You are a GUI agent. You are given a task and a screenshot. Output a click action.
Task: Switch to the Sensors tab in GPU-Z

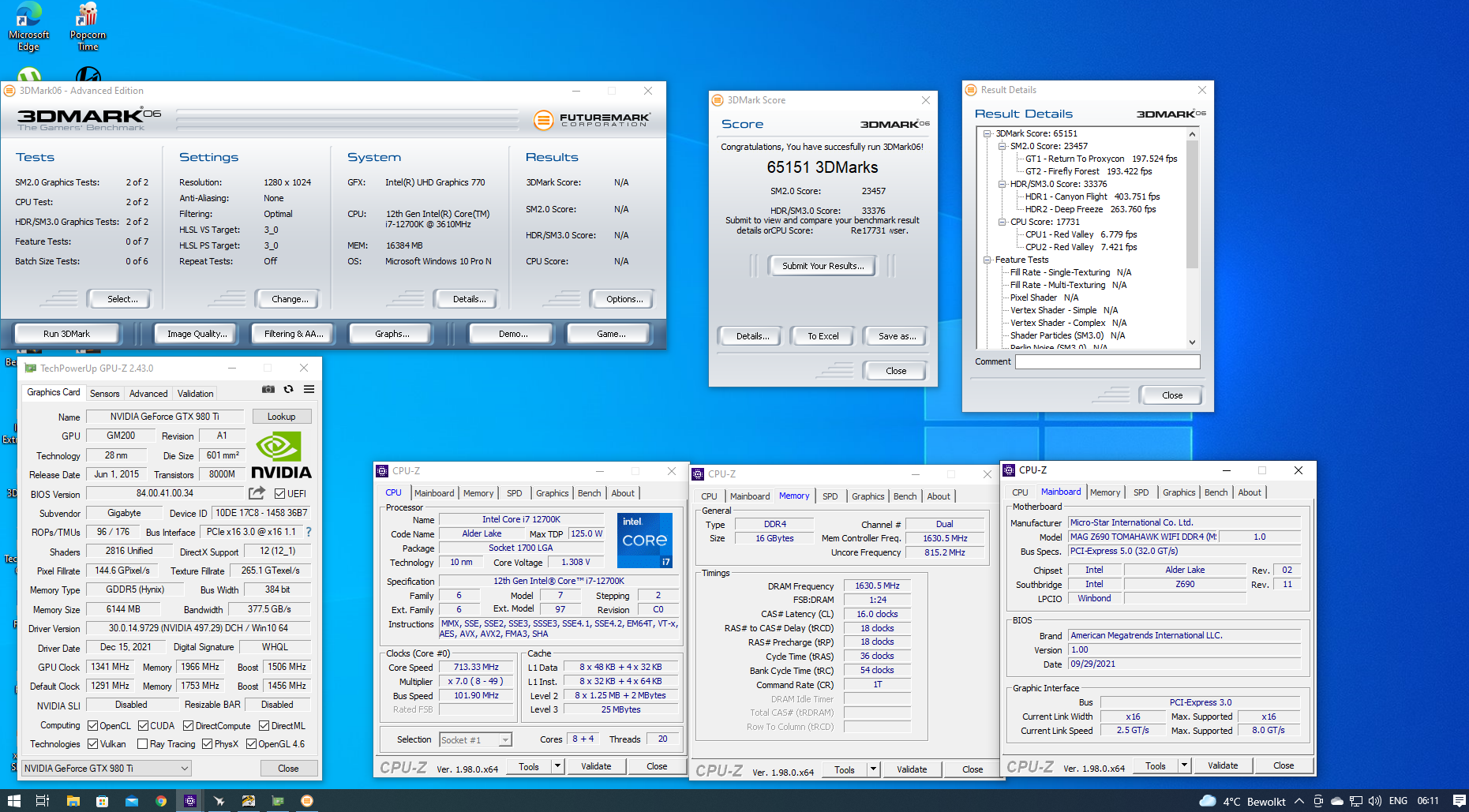click(104, 393)
